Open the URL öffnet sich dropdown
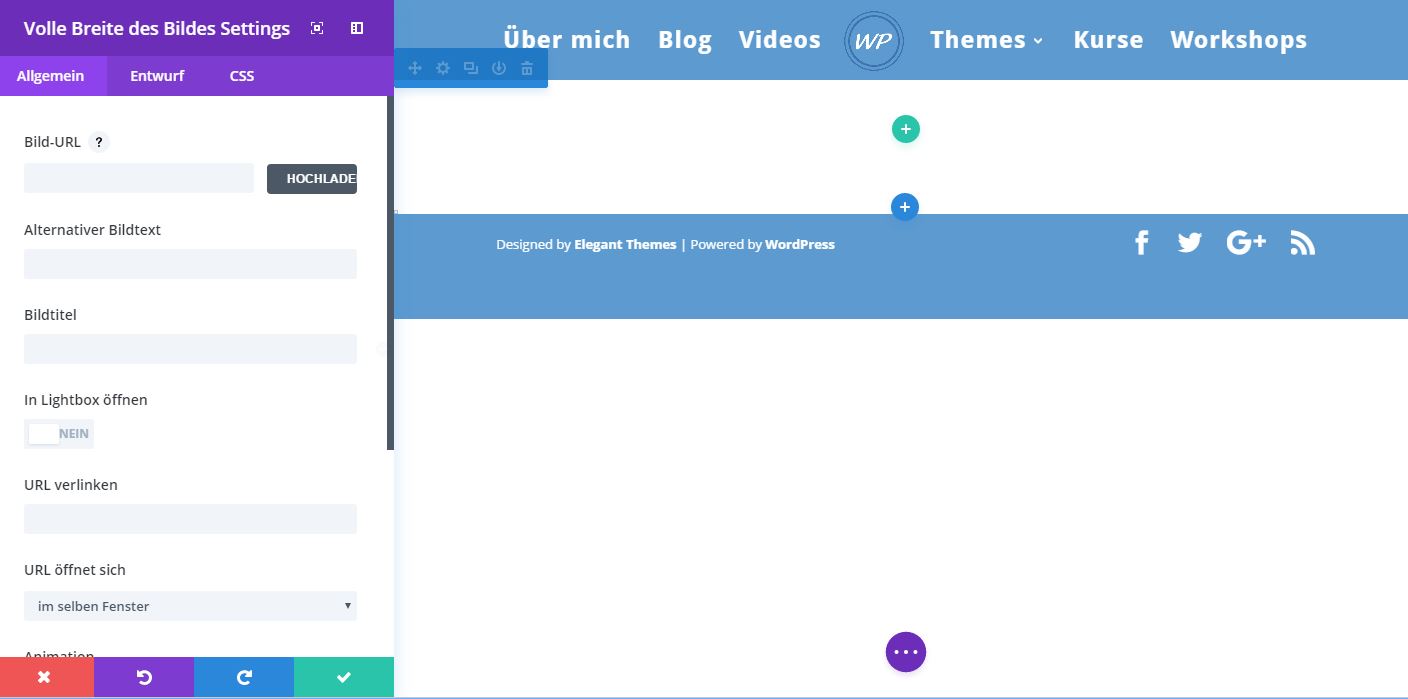 (190, 606)
